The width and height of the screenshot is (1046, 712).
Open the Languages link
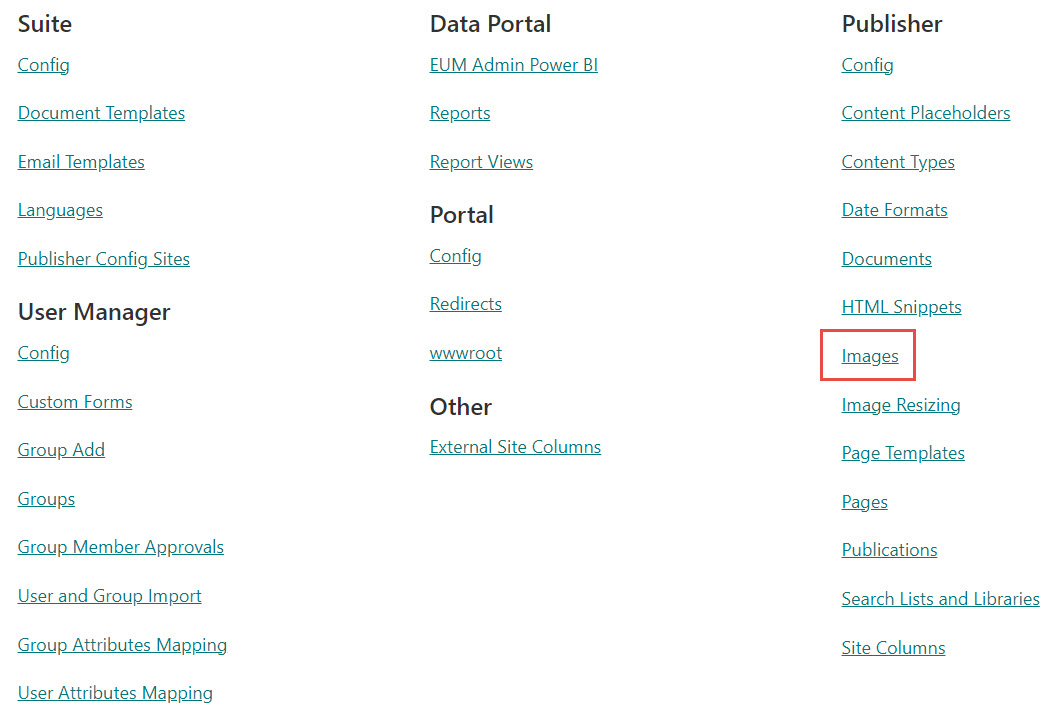click(60, 210)
